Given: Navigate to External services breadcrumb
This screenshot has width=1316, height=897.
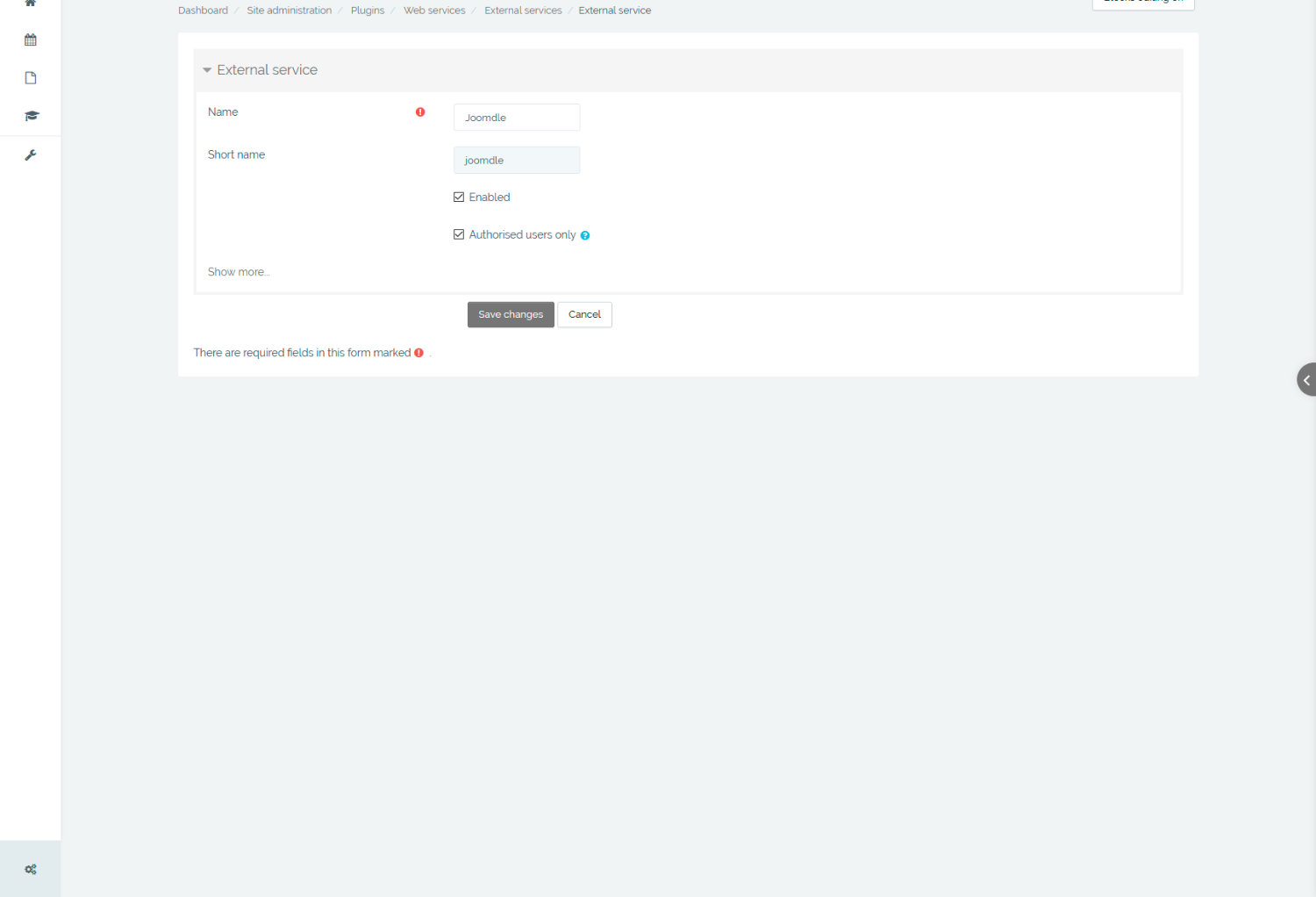Looking at the screenshot, I should 523,11.
